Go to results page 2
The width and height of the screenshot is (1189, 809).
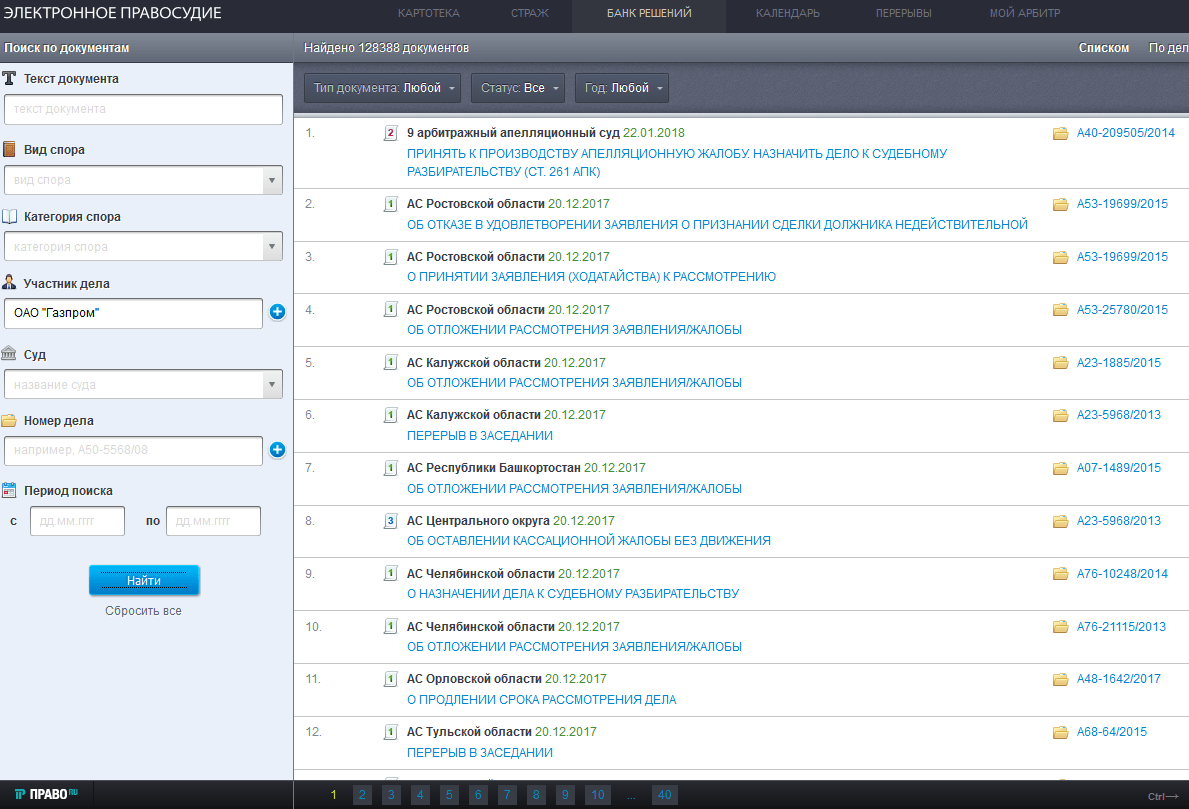coord(362,795)
